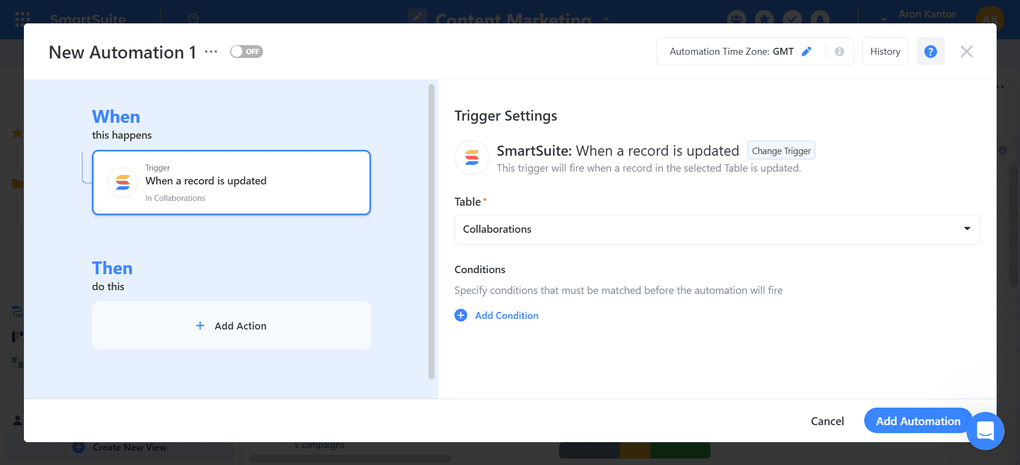Click the 'Conditions' label
Image resolution: width=1020 pixels, height=465 pixels.
coord(479,269)
